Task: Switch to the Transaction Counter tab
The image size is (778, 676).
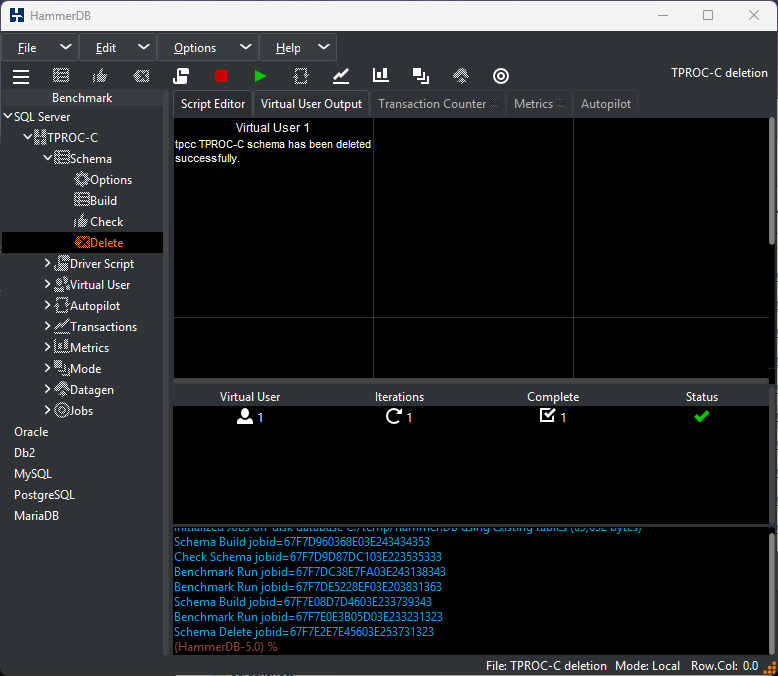Action: tap(438, 104)
